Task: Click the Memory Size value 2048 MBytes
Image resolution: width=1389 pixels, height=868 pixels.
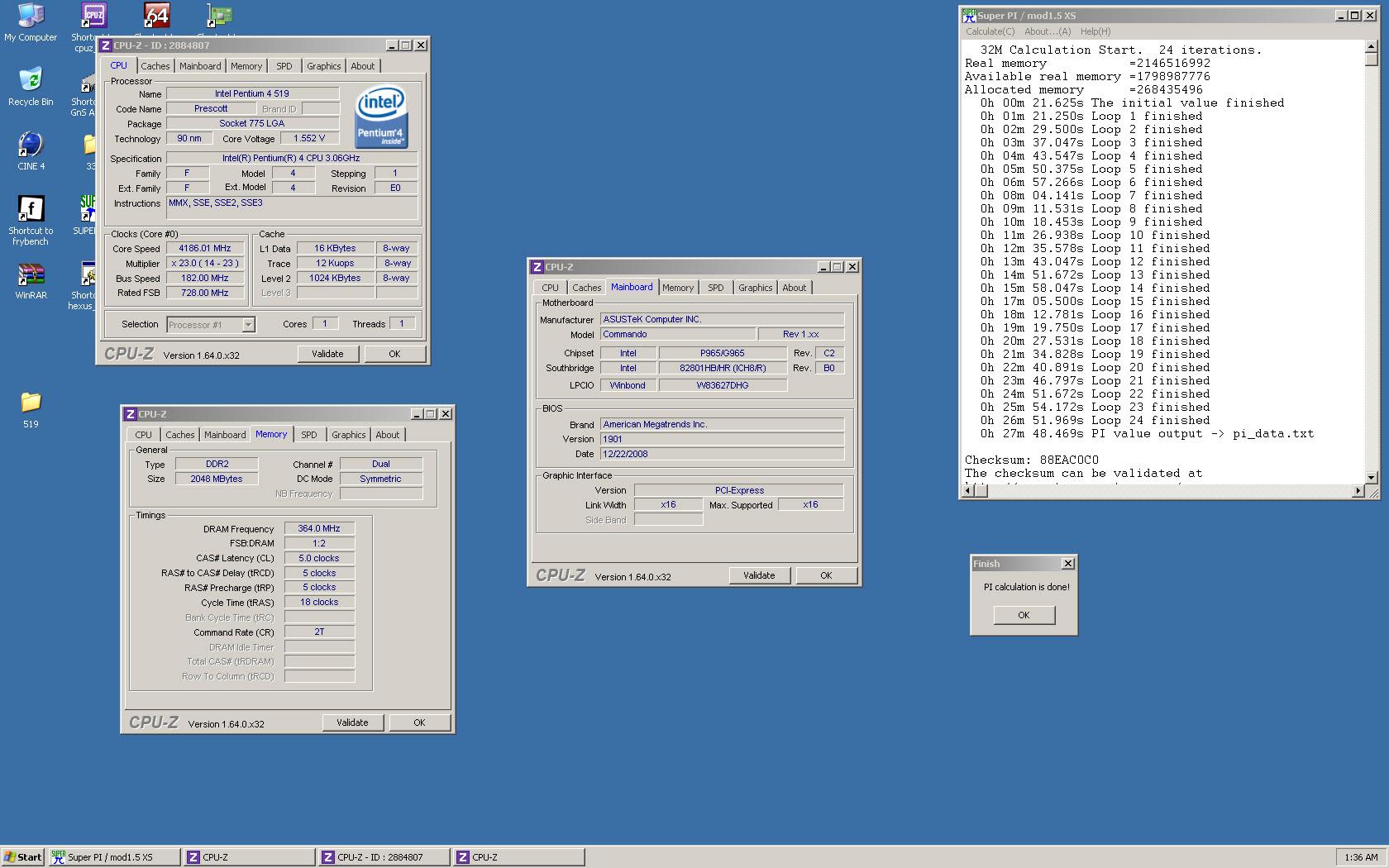Action: point(217,479)
